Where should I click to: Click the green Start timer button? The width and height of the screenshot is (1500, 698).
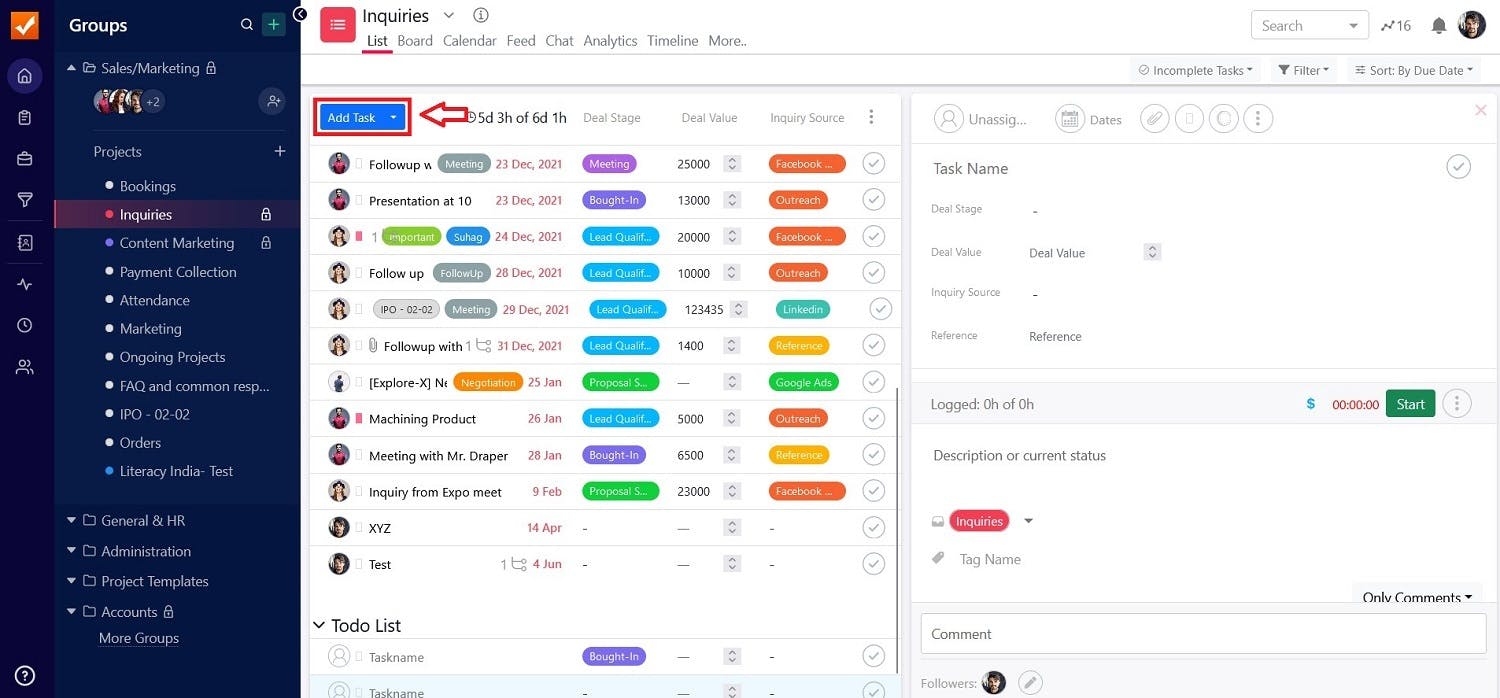click(x=1410, y=404)
